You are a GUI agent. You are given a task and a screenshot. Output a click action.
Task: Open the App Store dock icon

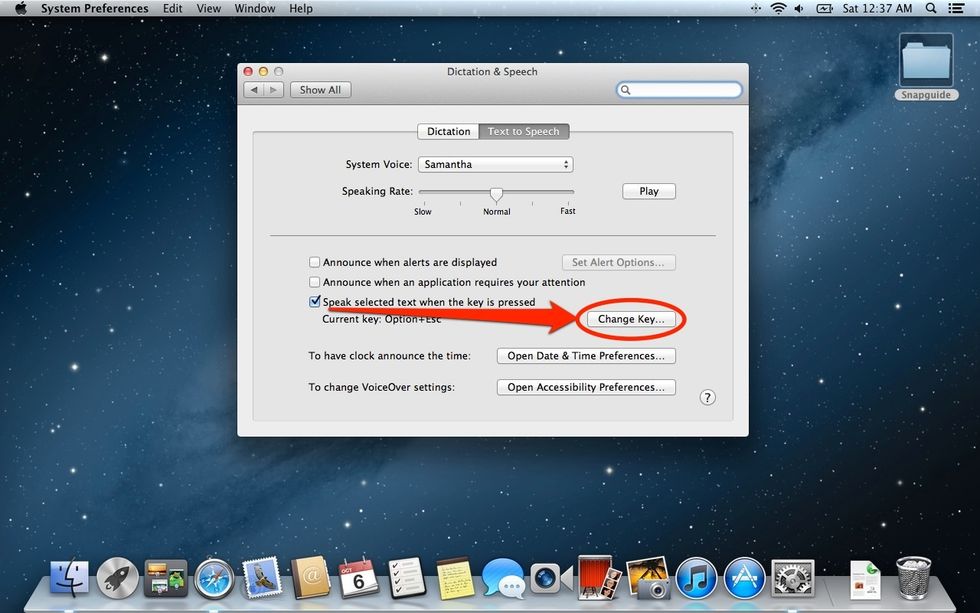pos(744,577)
